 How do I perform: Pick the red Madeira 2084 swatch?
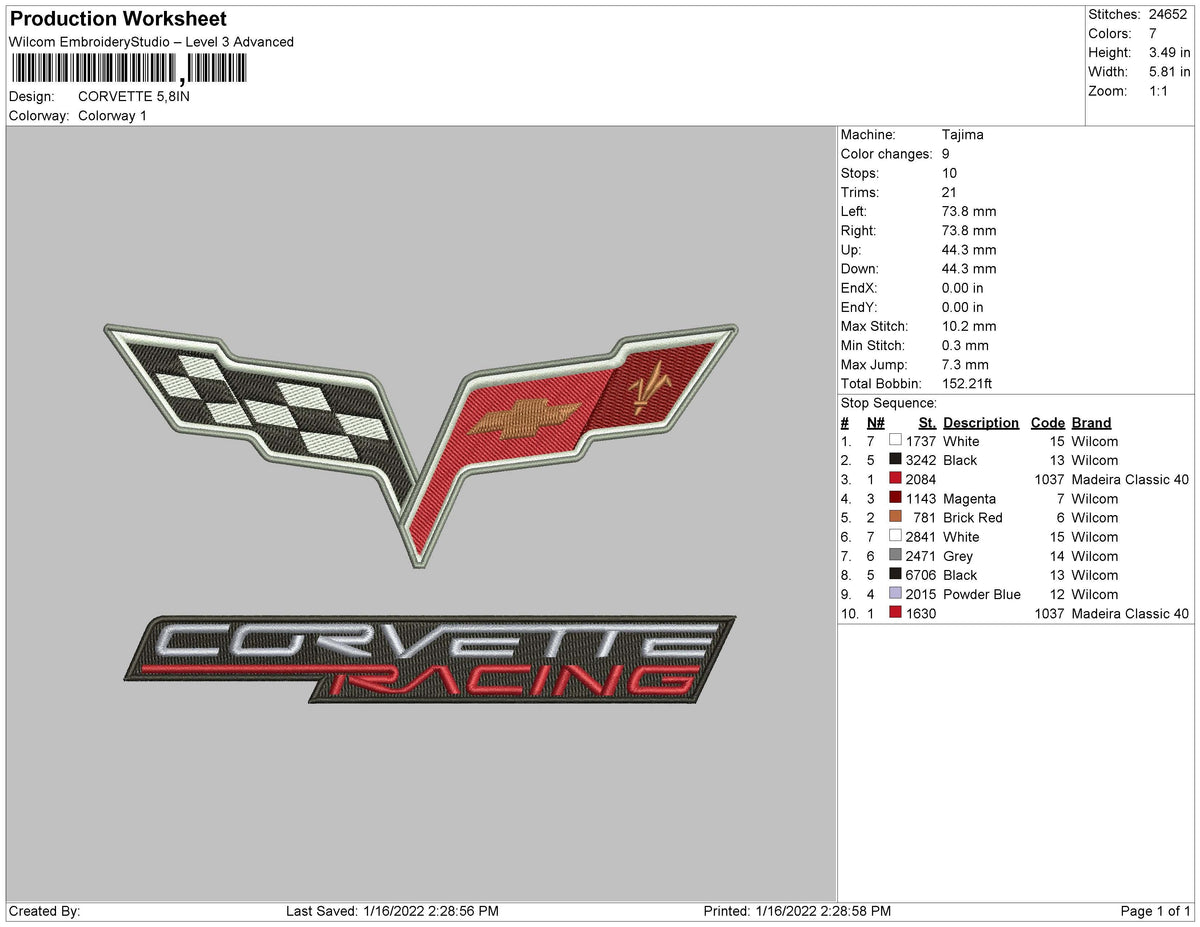(x=896, y=478)
